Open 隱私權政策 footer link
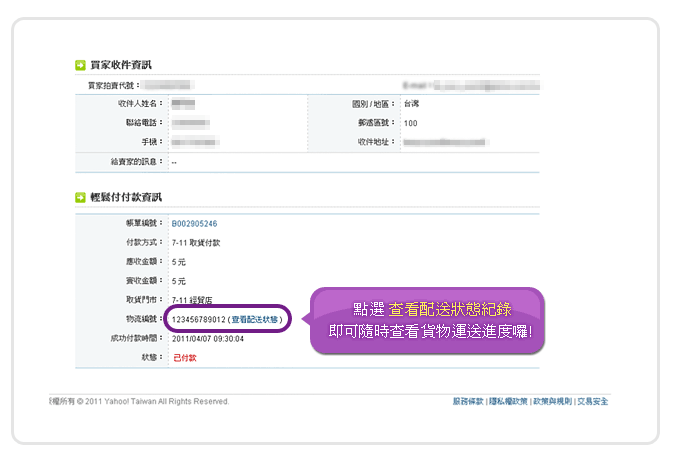This screenshot has height=464, width=675. (x=508, y=401)
